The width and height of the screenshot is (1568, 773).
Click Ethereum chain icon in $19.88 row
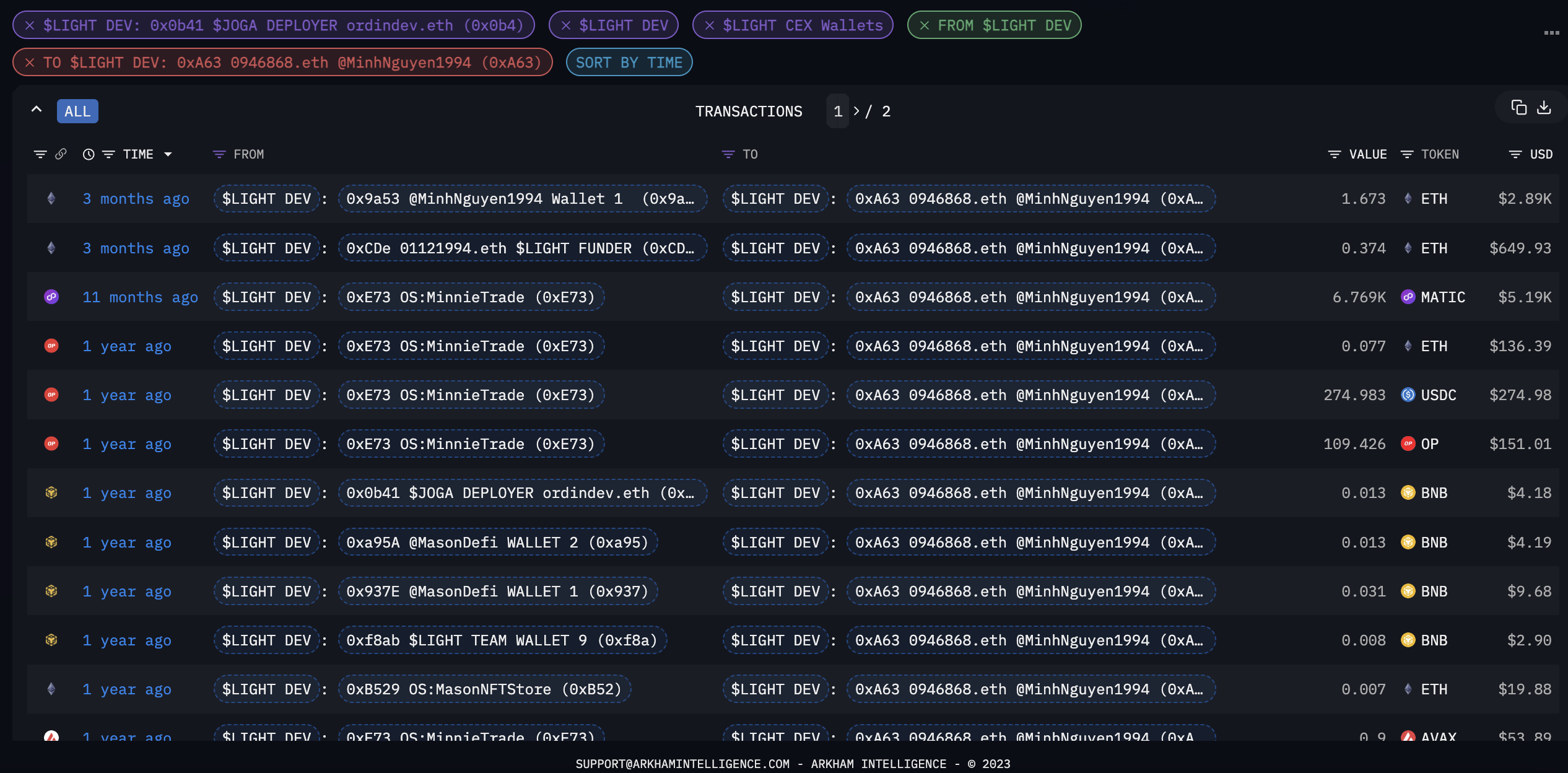51,689
